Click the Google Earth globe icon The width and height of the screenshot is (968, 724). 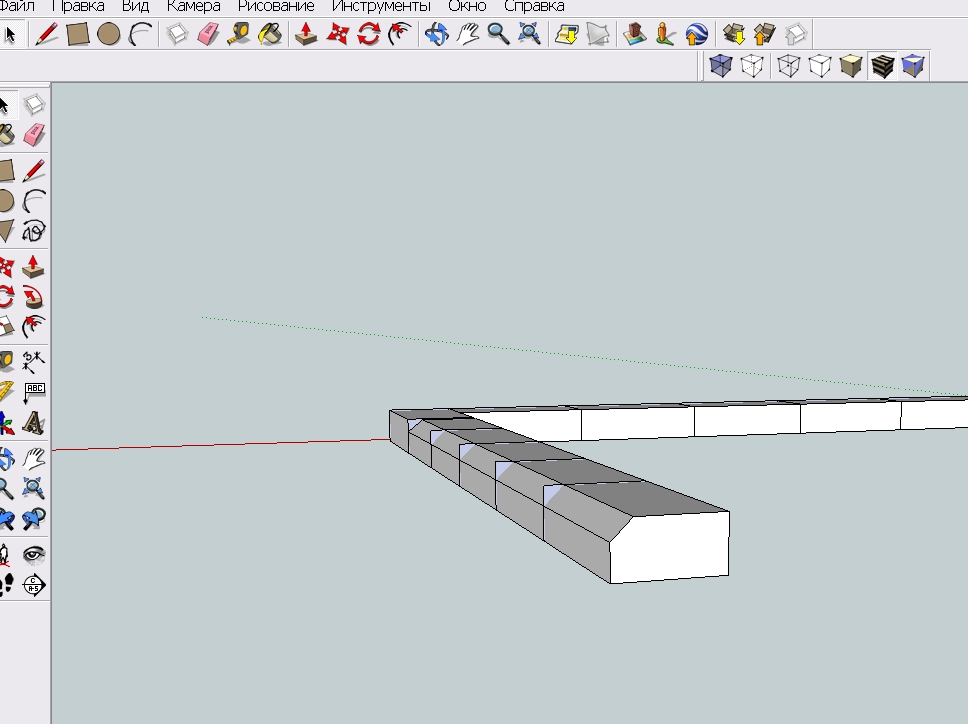[697, 35]
